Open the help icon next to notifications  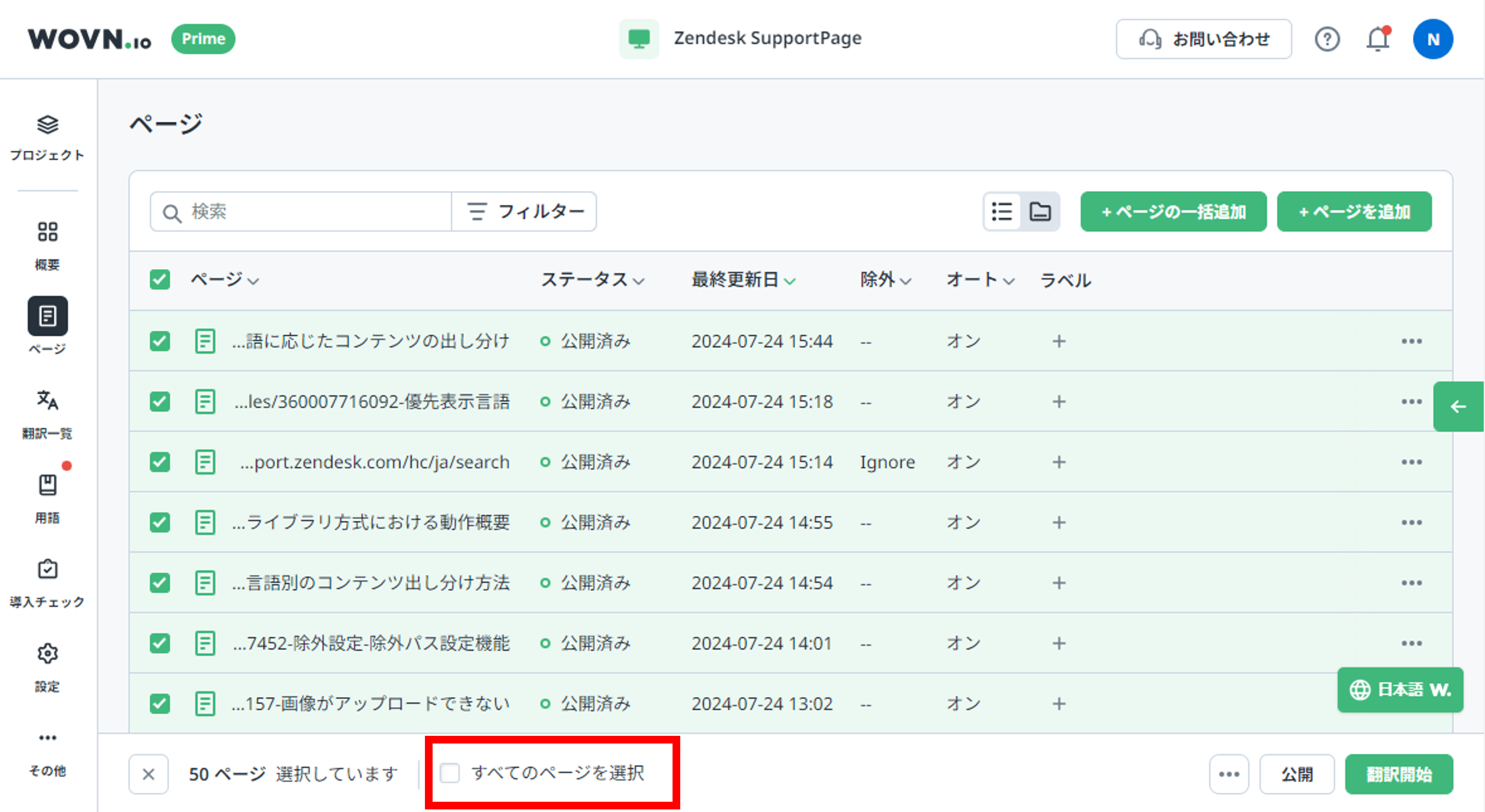click(x=1327, y=38)
